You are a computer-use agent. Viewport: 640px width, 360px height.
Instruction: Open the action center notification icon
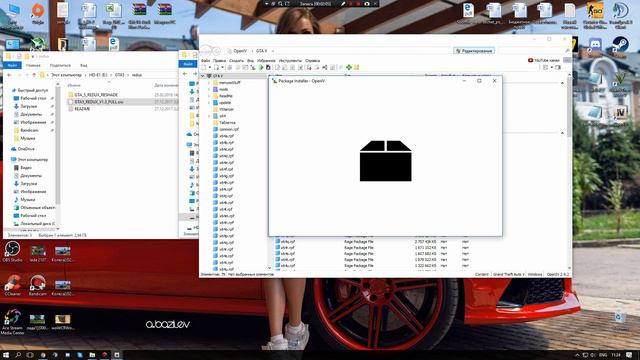pos(629,355)
